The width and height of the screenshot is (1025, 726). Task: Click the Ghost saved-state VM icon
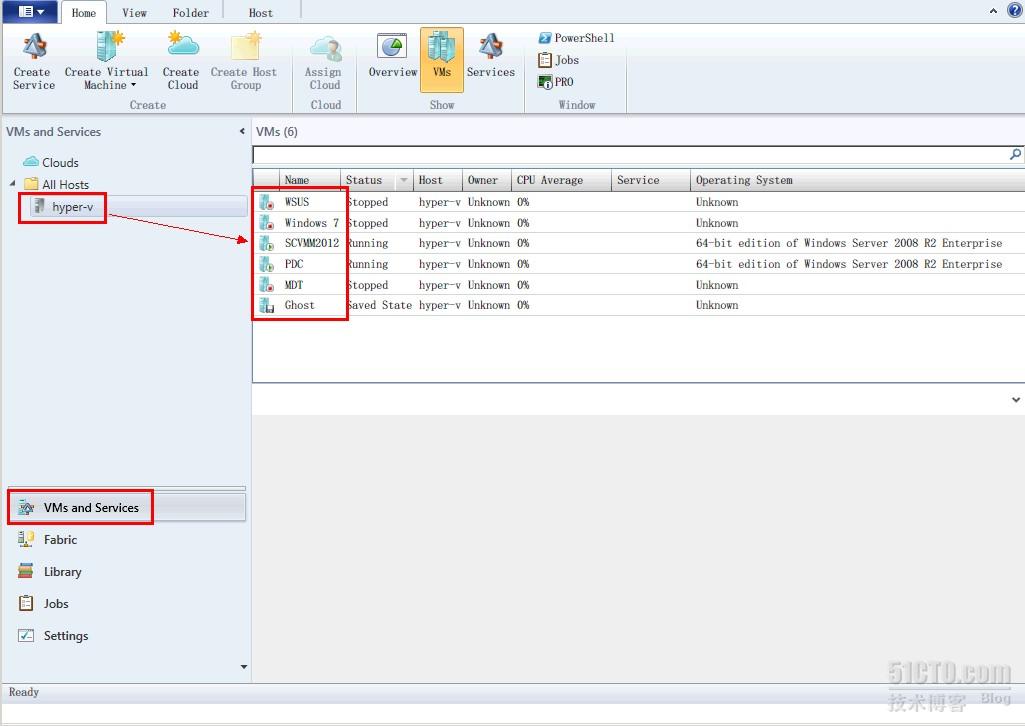click(266, 305)
